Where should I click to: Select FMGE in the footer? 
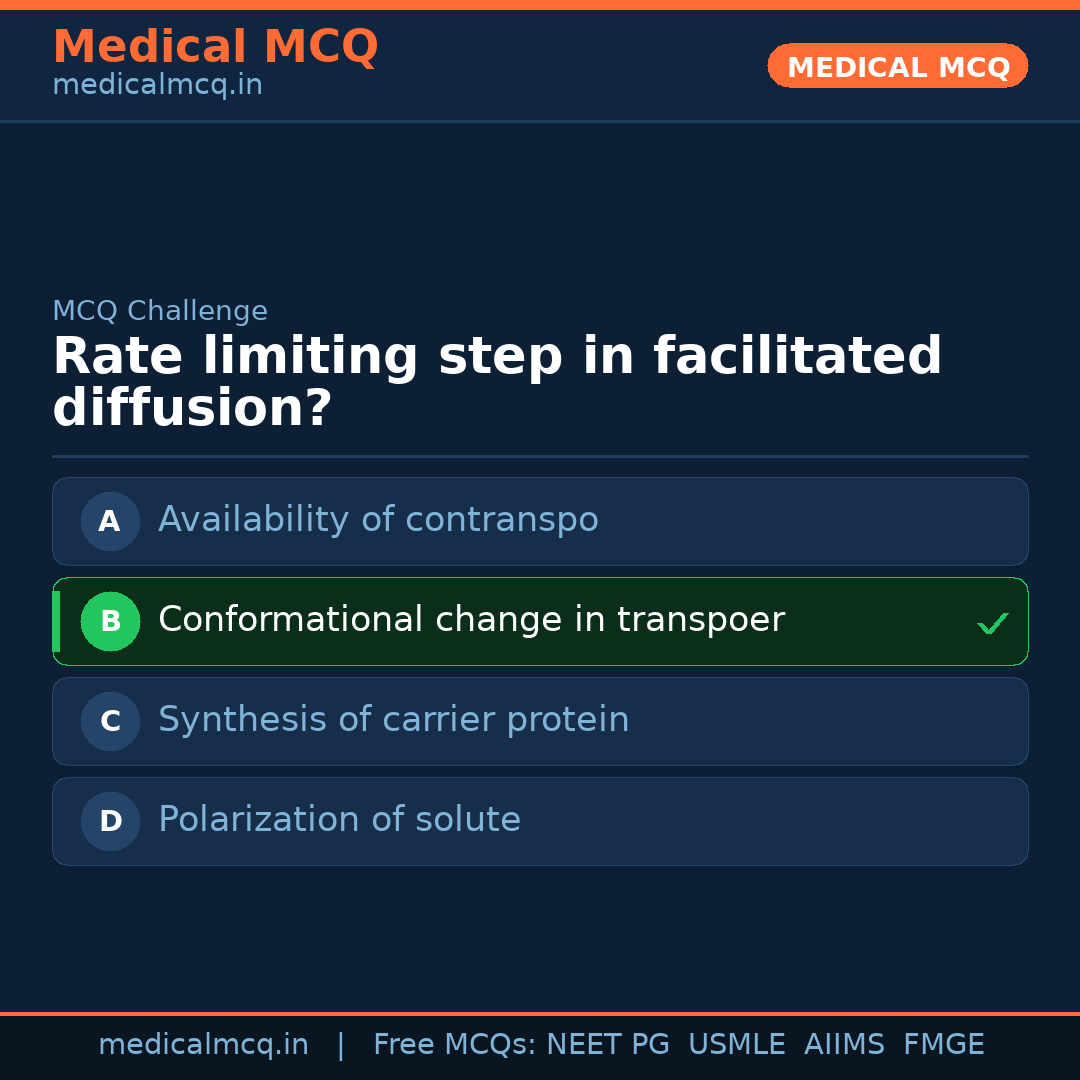click(x=943, y=1045)
